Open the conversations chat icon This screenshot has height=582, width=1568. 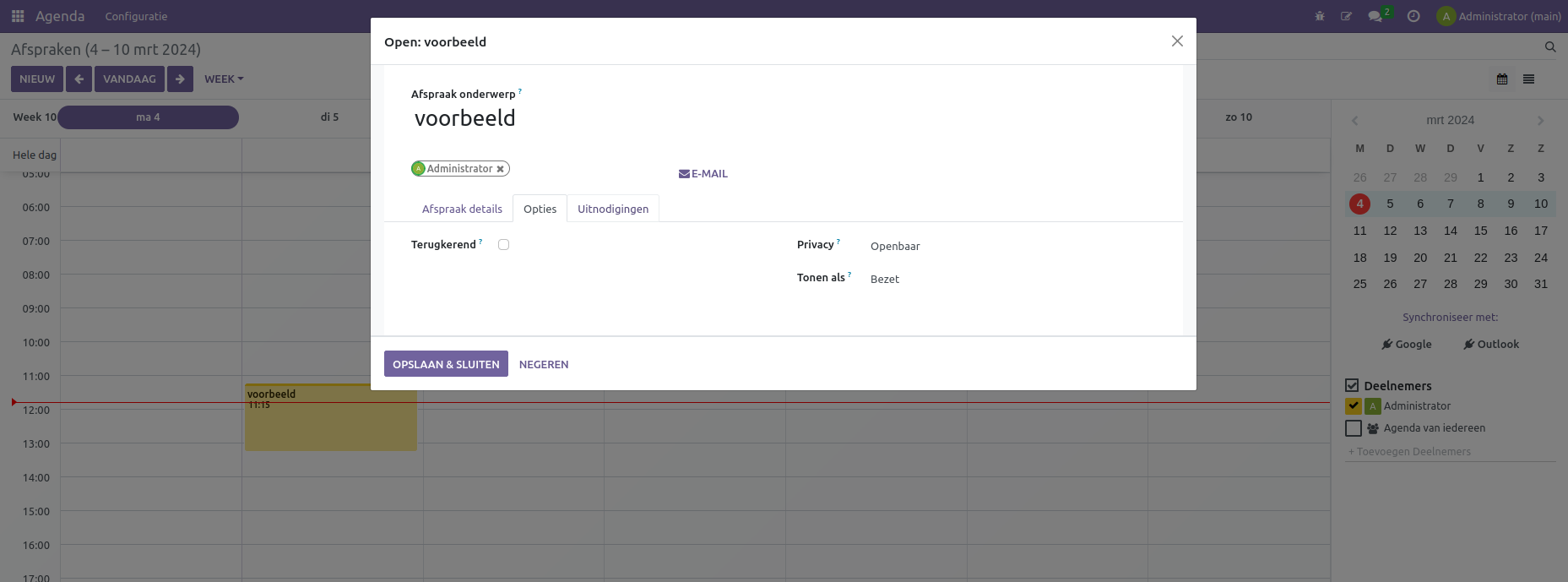click(1375, 16)
